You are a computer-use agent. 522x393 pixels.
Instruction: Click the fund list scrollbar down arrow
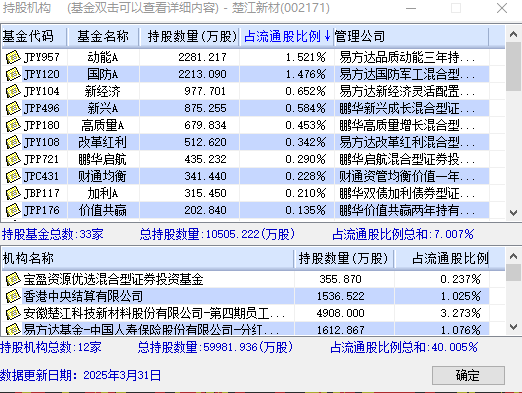tap(513, 212)
